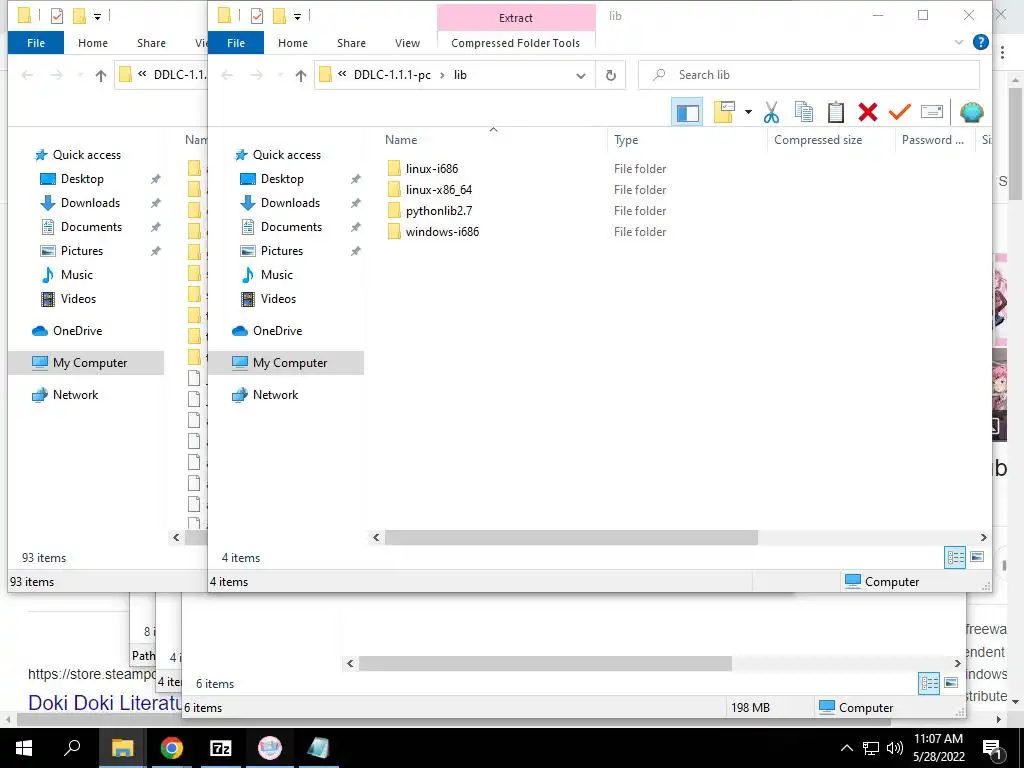Click the envelope E-mail icon in toolbar
Image resolution: width=1024 pixels, height=768 pixels.
[932, 112]
